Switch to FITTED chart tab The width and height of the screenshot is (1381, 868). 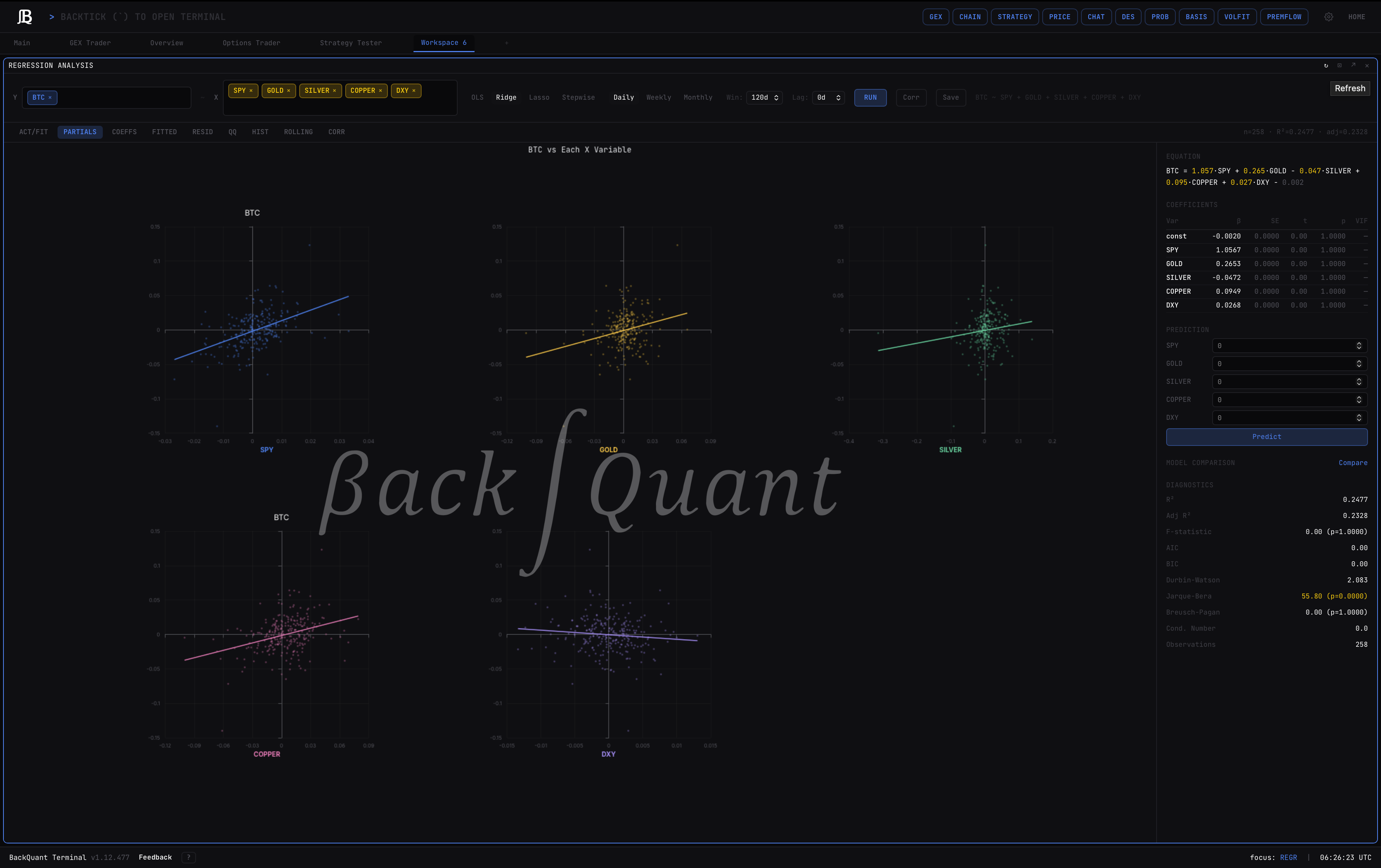pyautogui.click(x=164, y=132)
